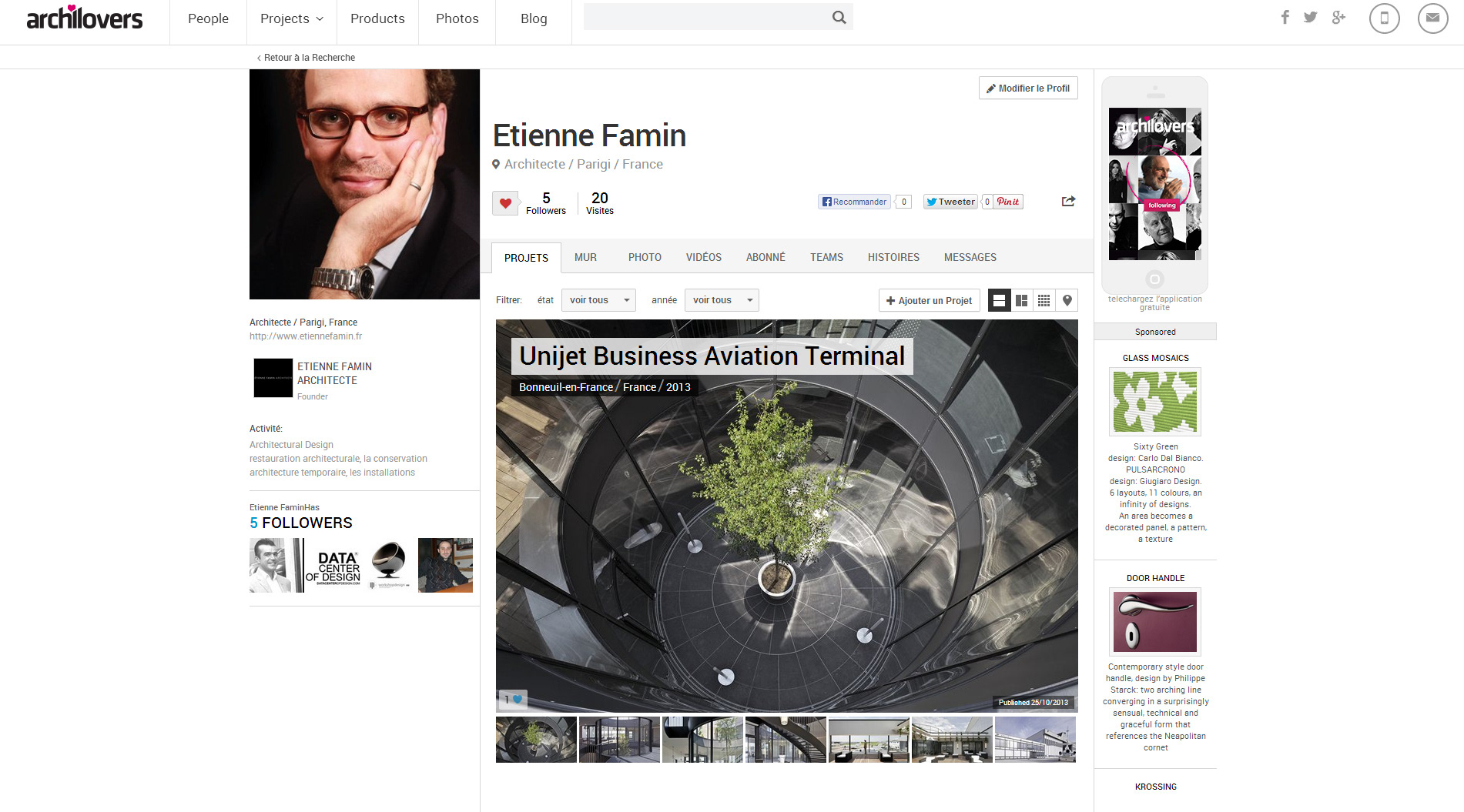Image resolution: width=1464 pixels, height=812 pixels.
Task: Open the Twitter icon in header
Action: click(x=1310, y=17)
